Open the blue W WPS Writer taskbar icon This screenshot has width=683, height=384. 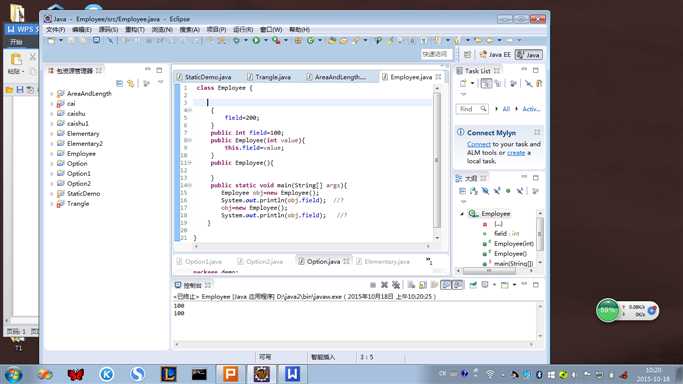click(292, 374)
